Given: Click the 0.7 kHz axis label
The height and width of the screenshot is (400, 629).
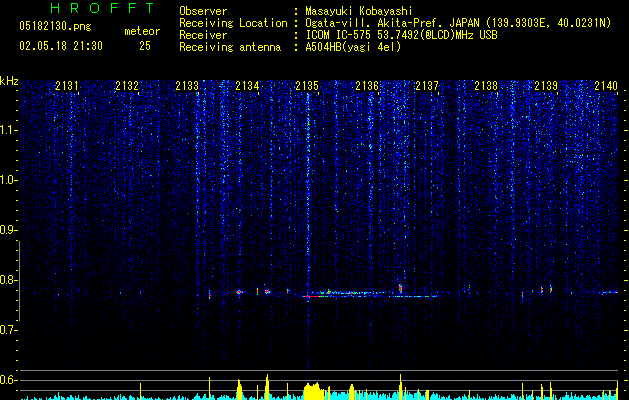Looking at the screenshot, I should (x=7, y=330).
